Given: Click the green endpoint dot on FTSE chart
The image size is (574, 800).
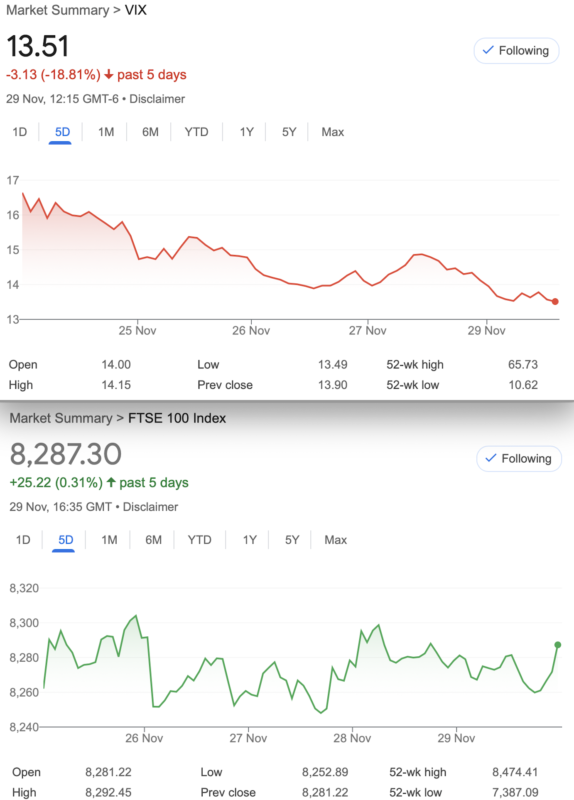Looking at the screenshot, I should (558, 645).
